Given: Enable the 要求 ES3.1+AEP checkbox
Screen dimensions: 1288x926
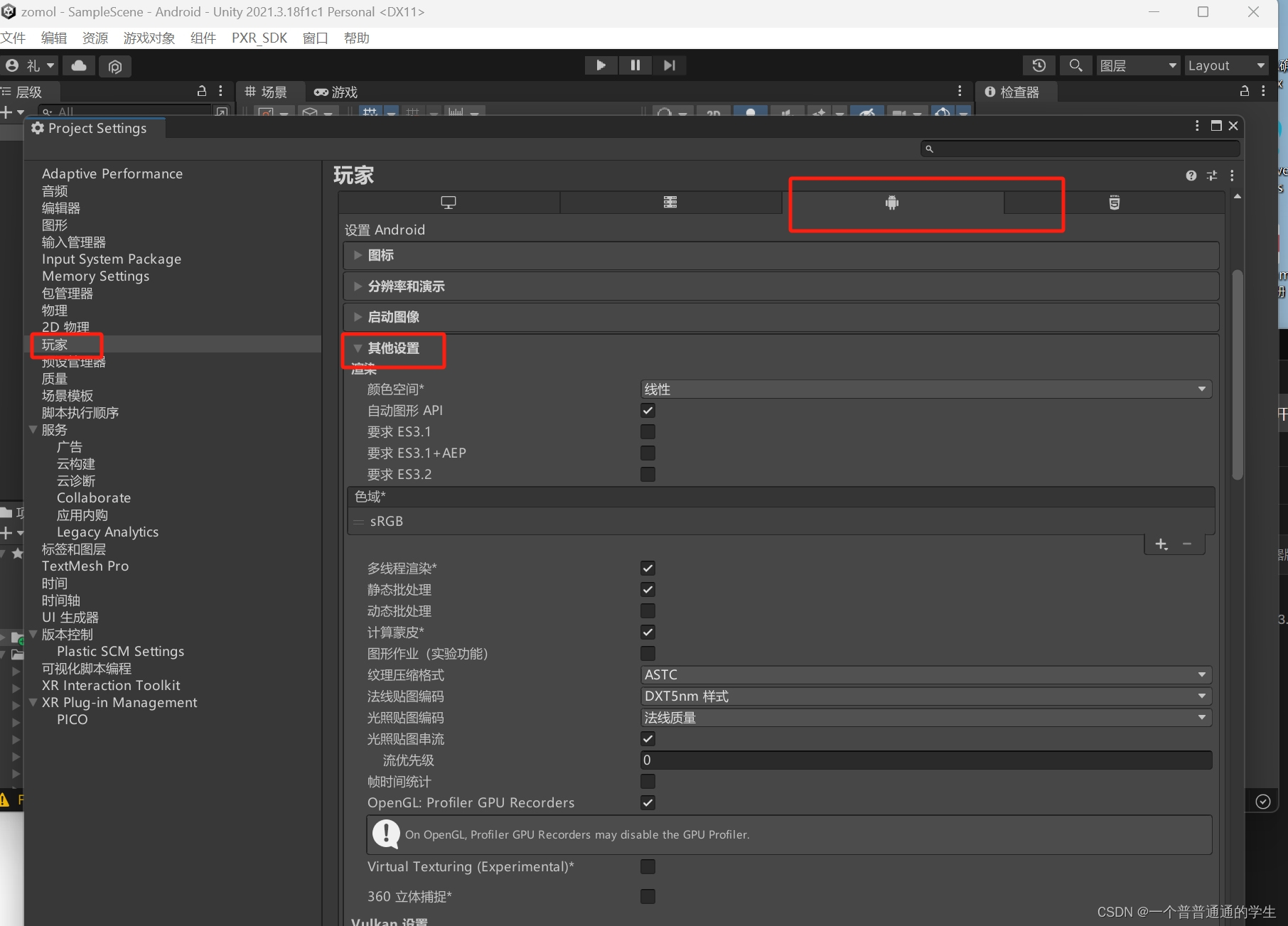Looking at the screenshot, I should [648, 453].
